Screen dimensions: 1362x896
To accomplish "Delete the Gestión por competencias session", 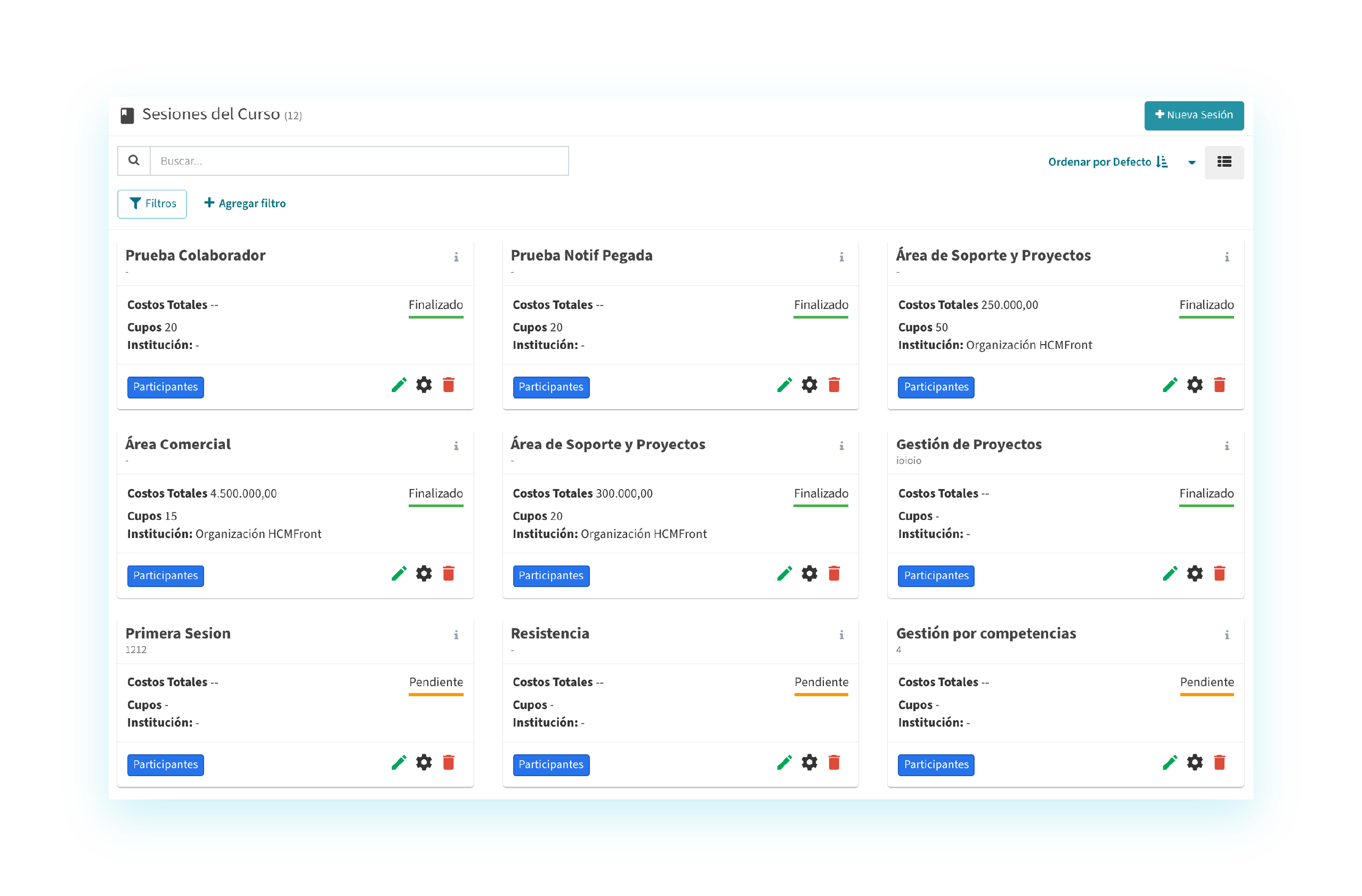I will point(1220,763).
